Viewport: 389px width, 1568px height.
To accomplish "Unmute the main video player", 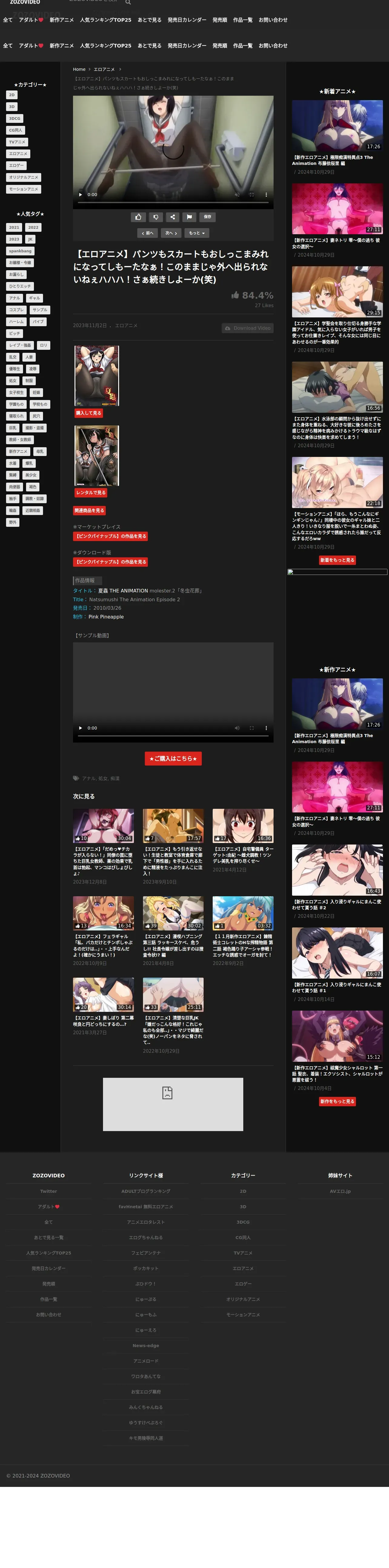I will click(x=237, y=195).
